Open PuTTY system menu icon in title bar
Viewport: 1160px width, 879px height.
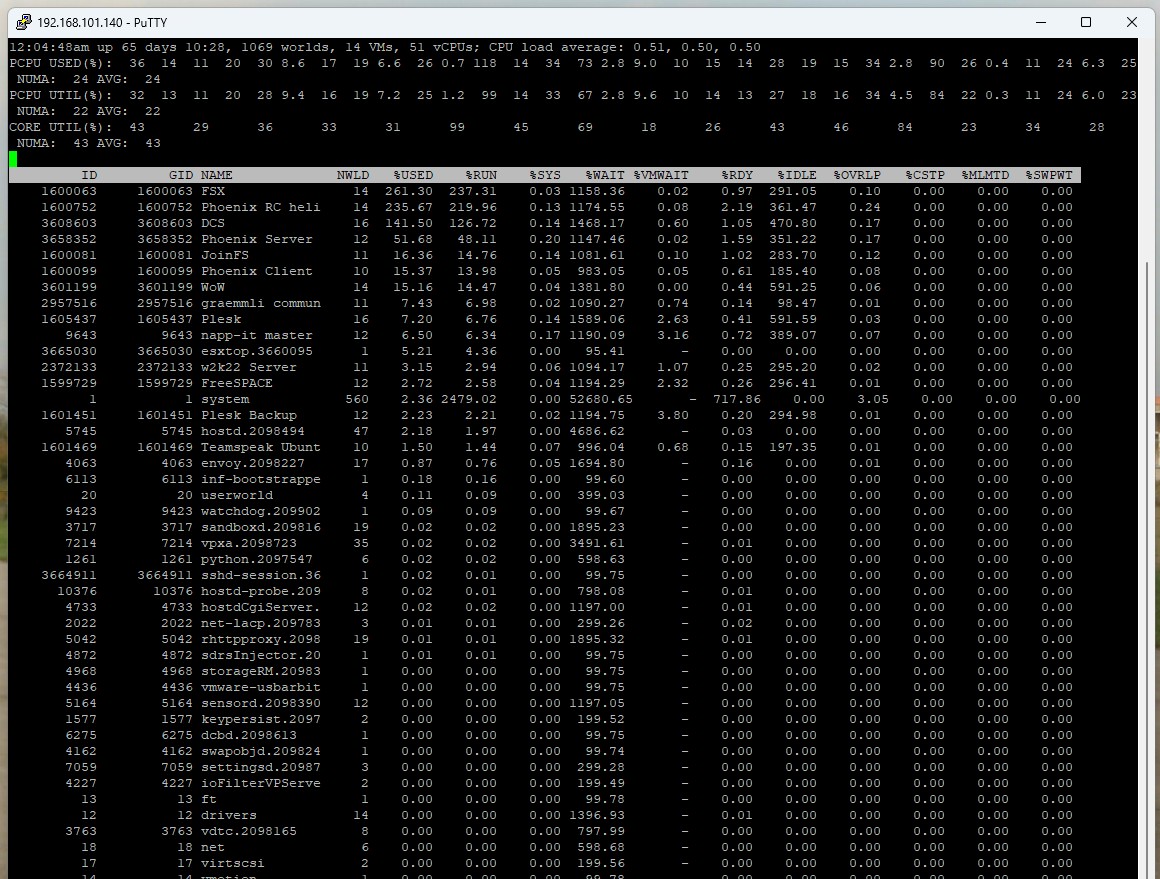pos(23,22)
